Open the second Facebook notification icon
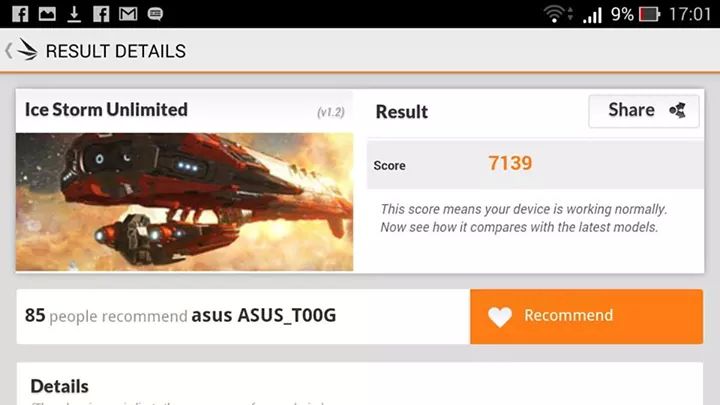Image resolution: width=720 pixels, height=405 pixels. (x=101, y=14)
